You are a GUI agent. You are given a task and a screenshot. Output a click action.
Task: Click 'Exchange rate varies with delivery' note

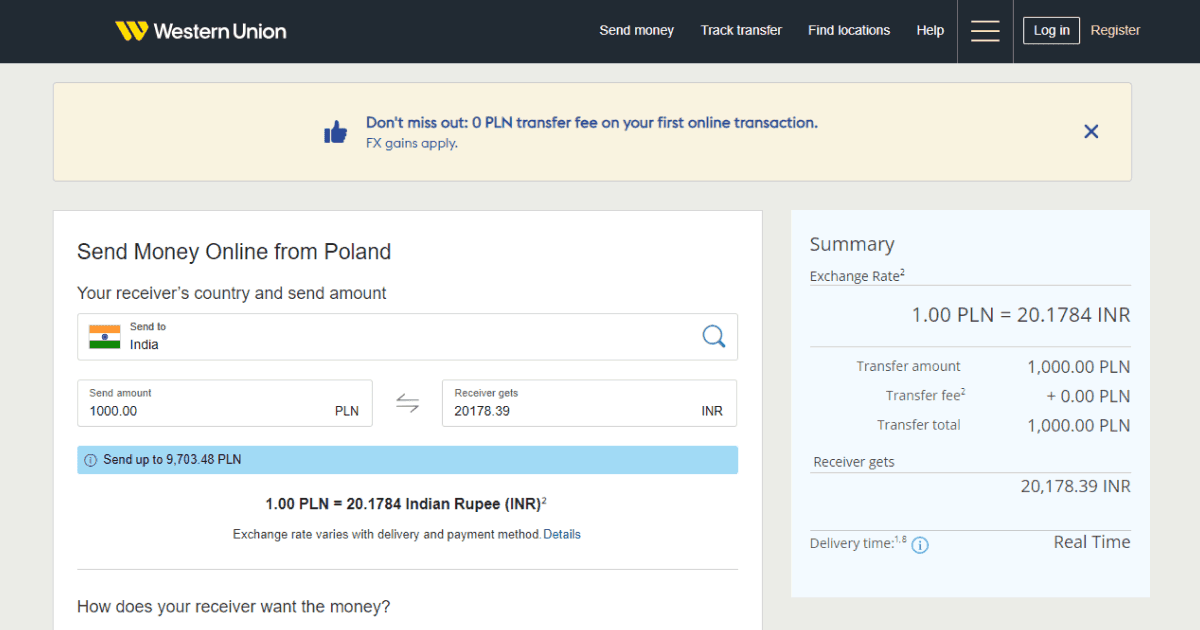tap(387, 534)
